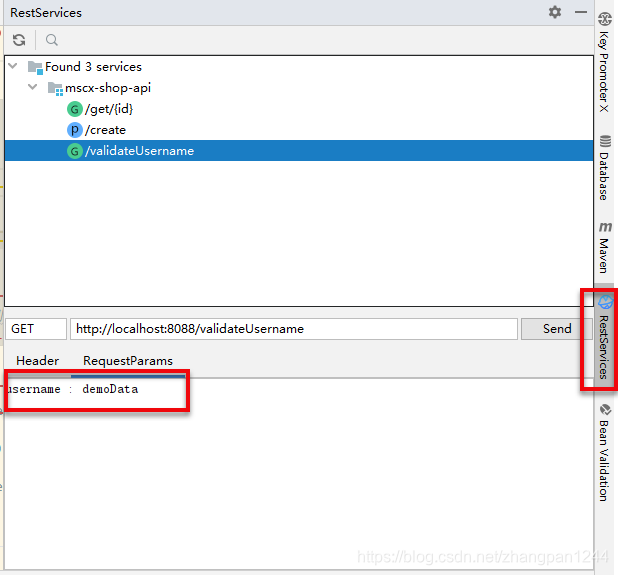
Task: Click the RestServices panel title
Action: tap(46, 13)
